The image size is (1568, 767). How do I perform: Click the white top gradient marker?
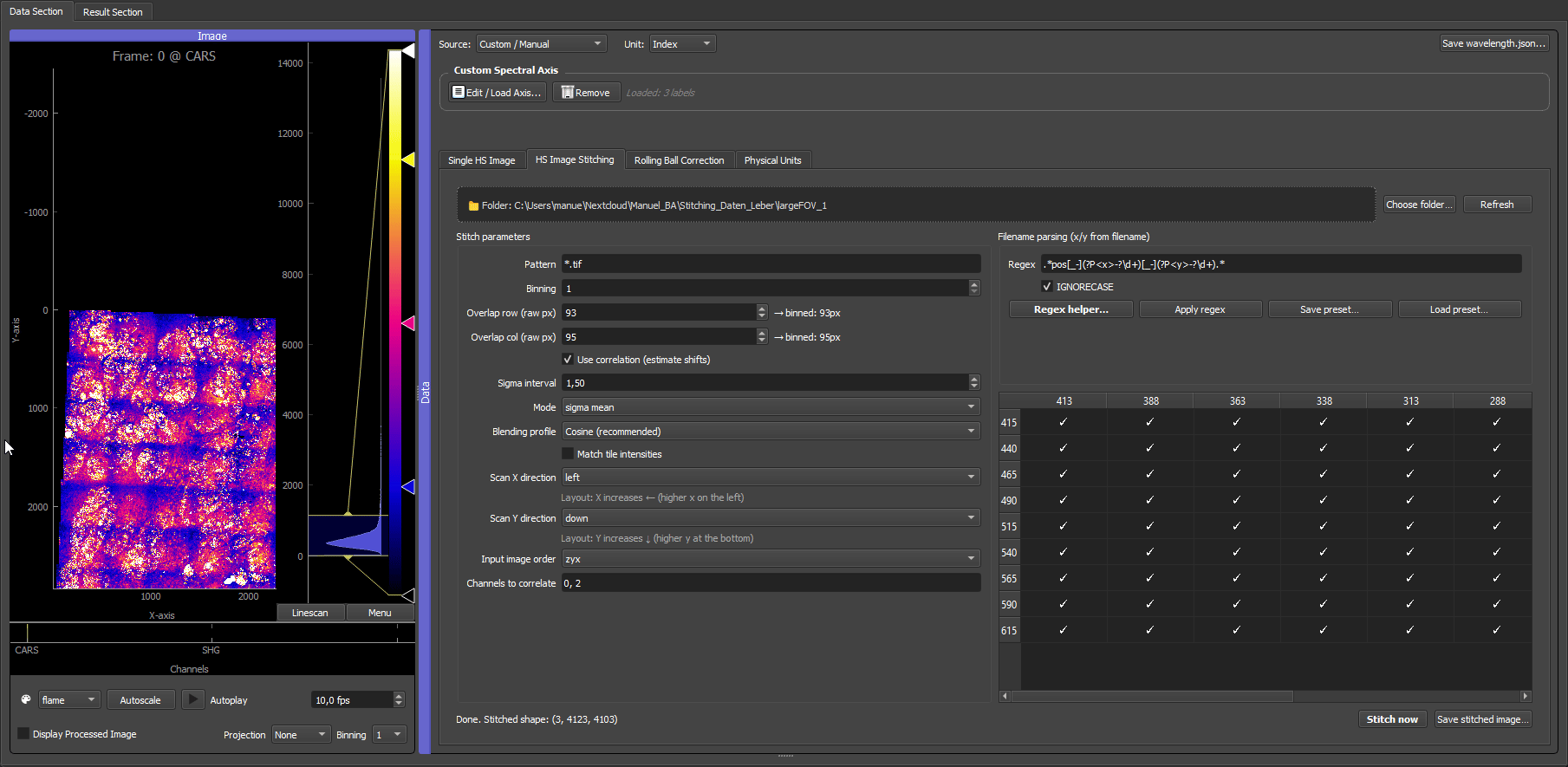click(407, 51)
